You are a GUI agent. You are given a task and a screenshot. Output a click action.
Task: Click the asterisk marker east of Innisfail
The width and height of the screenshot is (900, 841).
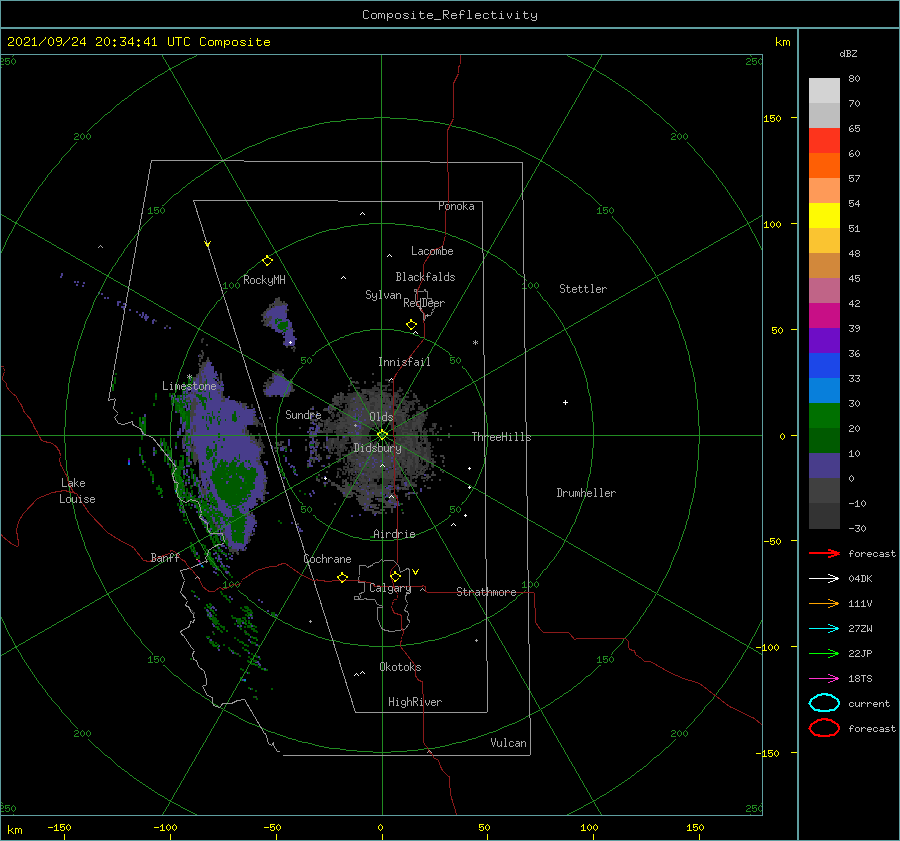tap(475, 343)
